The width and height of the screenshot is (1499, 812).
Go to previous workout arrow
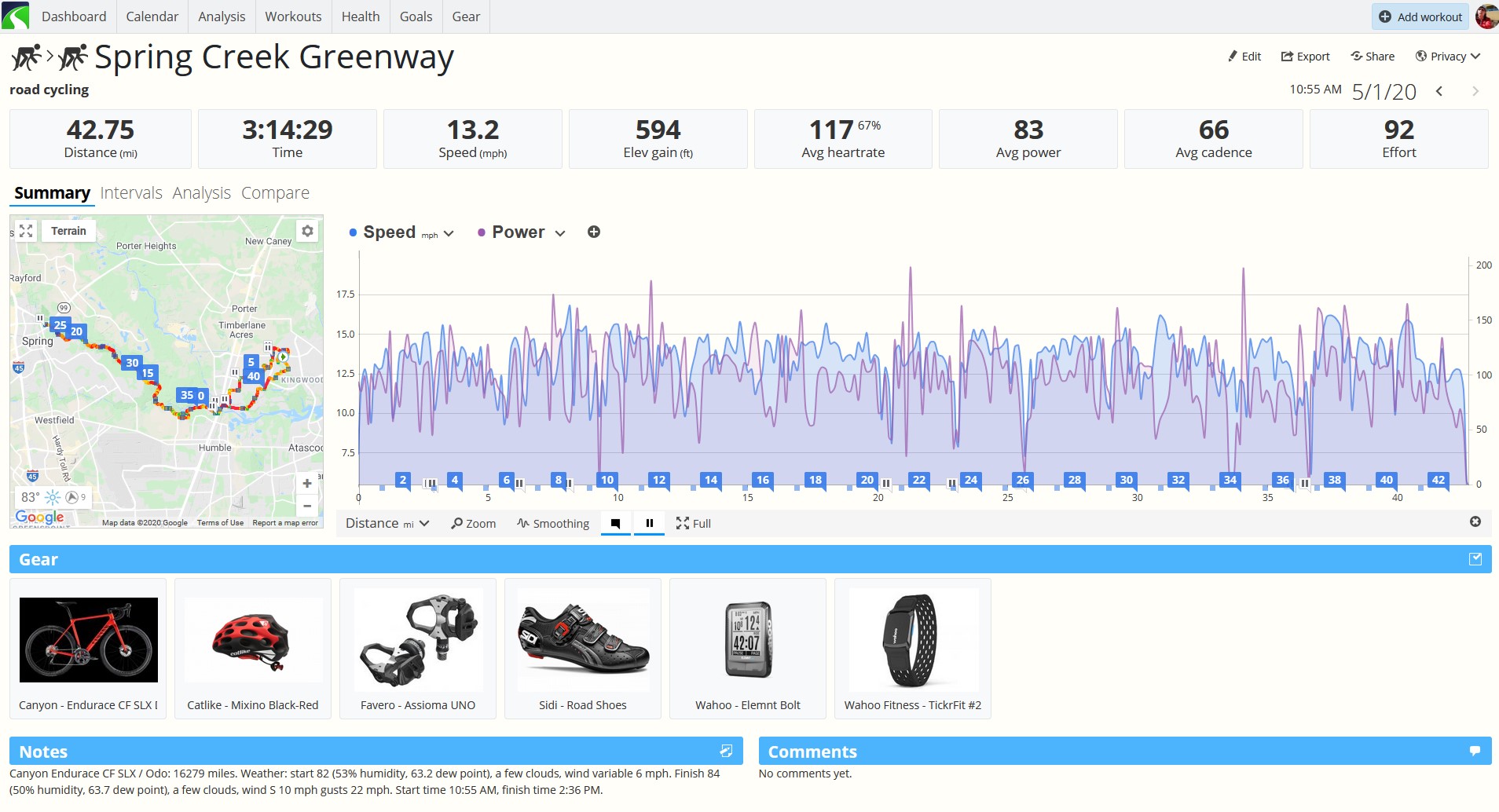[x=1439, y=91]
